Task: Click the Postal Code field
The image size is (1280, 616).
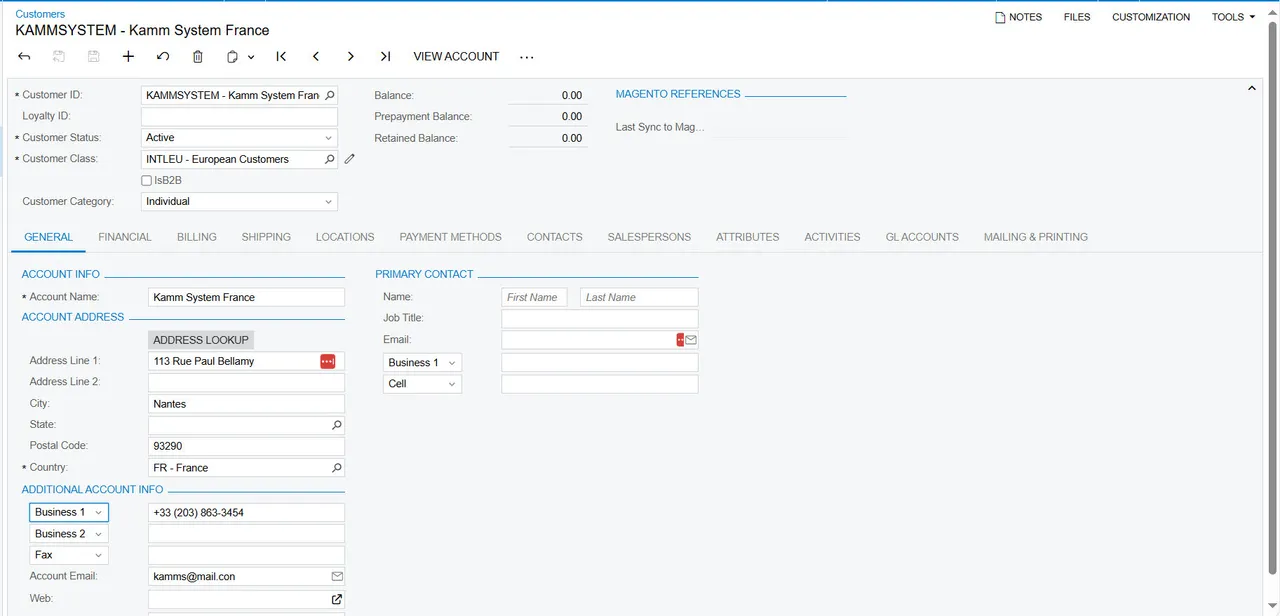Action: pyautogui.click(x=246, y=446)
